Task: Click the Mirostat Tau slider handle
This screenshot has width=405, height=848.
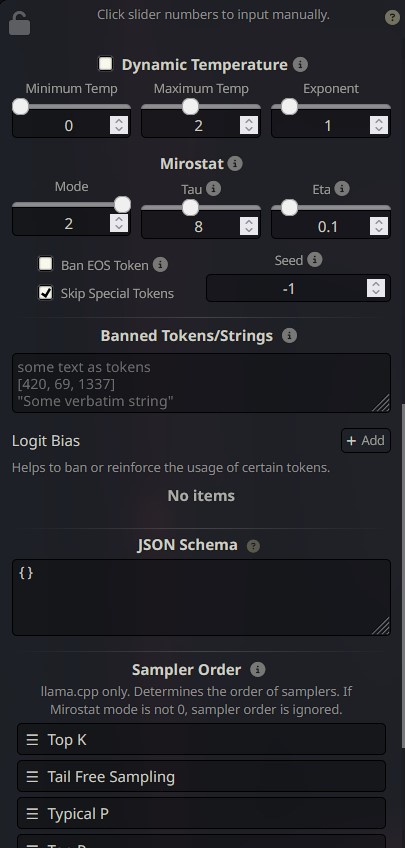Action: tap(190, 208)
